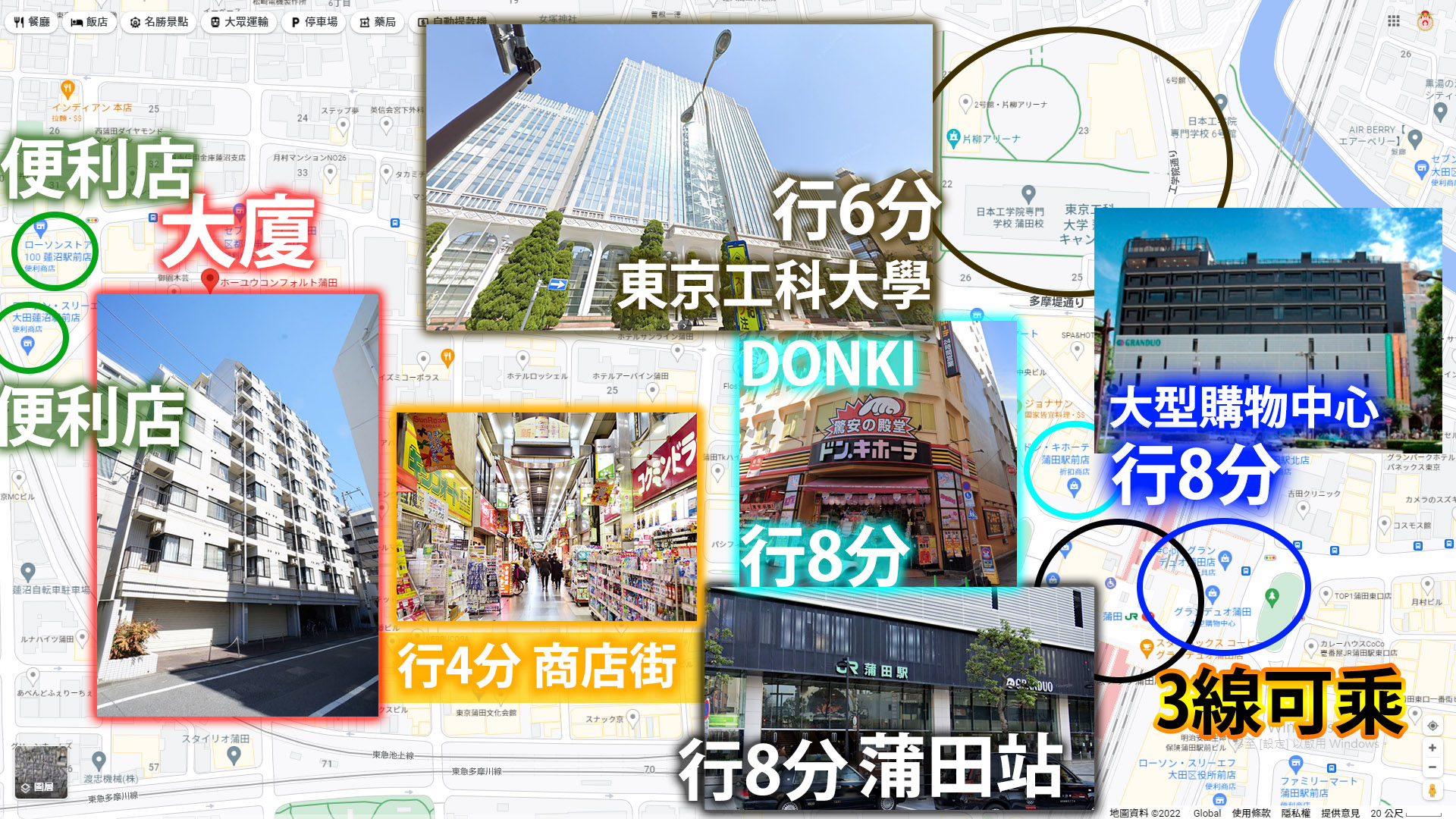Activate the Street View pegman
The width and height of the screenshot is (1456, 819).
point(1432,790)
